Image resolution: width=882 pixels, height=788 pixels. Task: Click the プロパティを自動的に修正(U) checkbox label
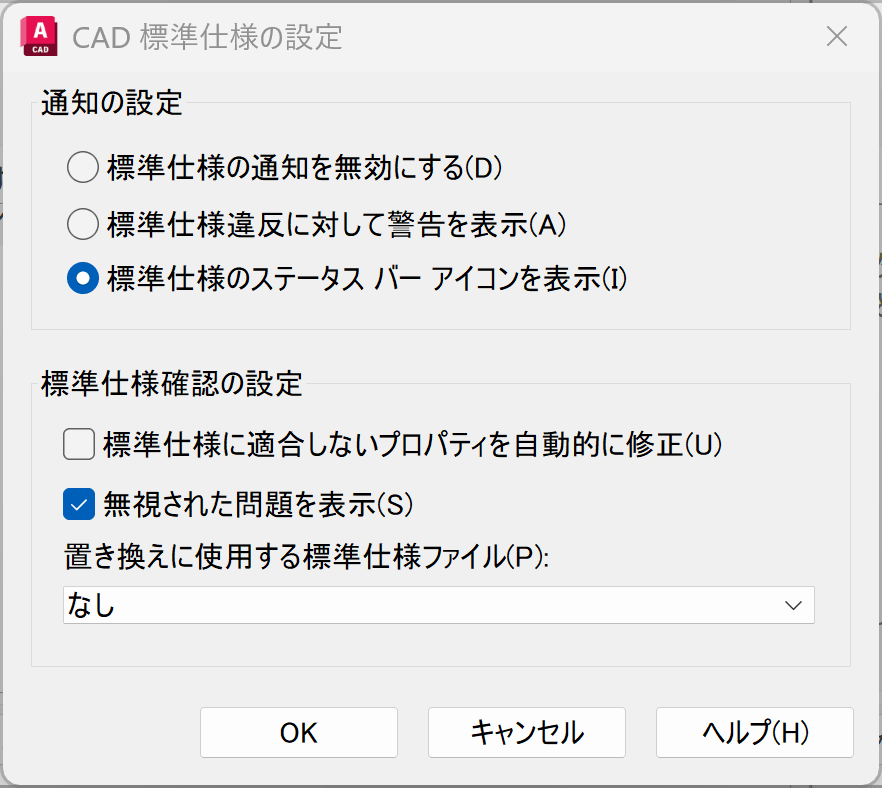(x=412, y=443)
